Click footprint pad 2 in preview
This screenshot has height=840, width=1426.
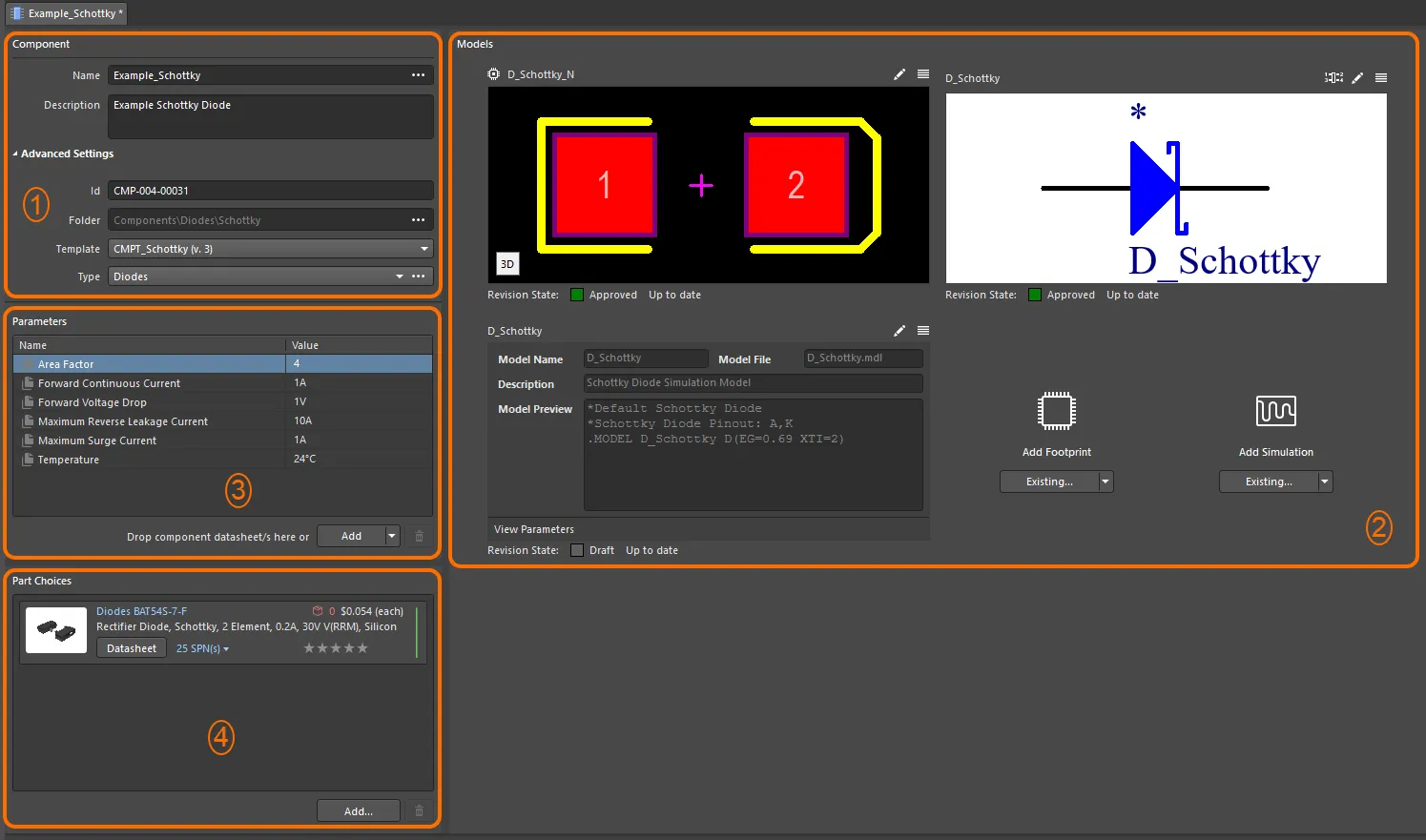(796, 185)
